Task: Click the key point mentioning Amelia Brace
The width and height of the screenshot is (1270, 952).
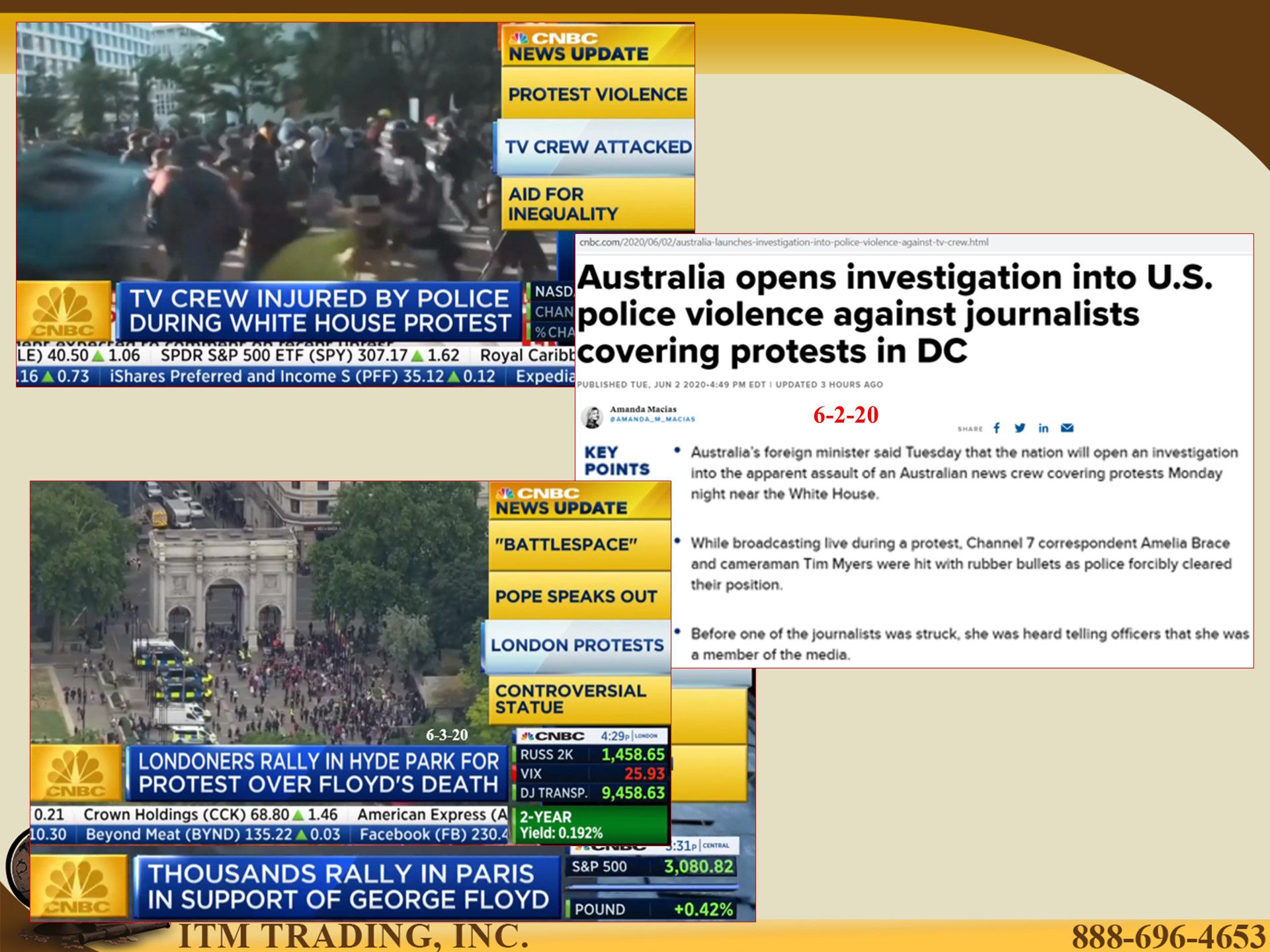Action: pos(960,564)
